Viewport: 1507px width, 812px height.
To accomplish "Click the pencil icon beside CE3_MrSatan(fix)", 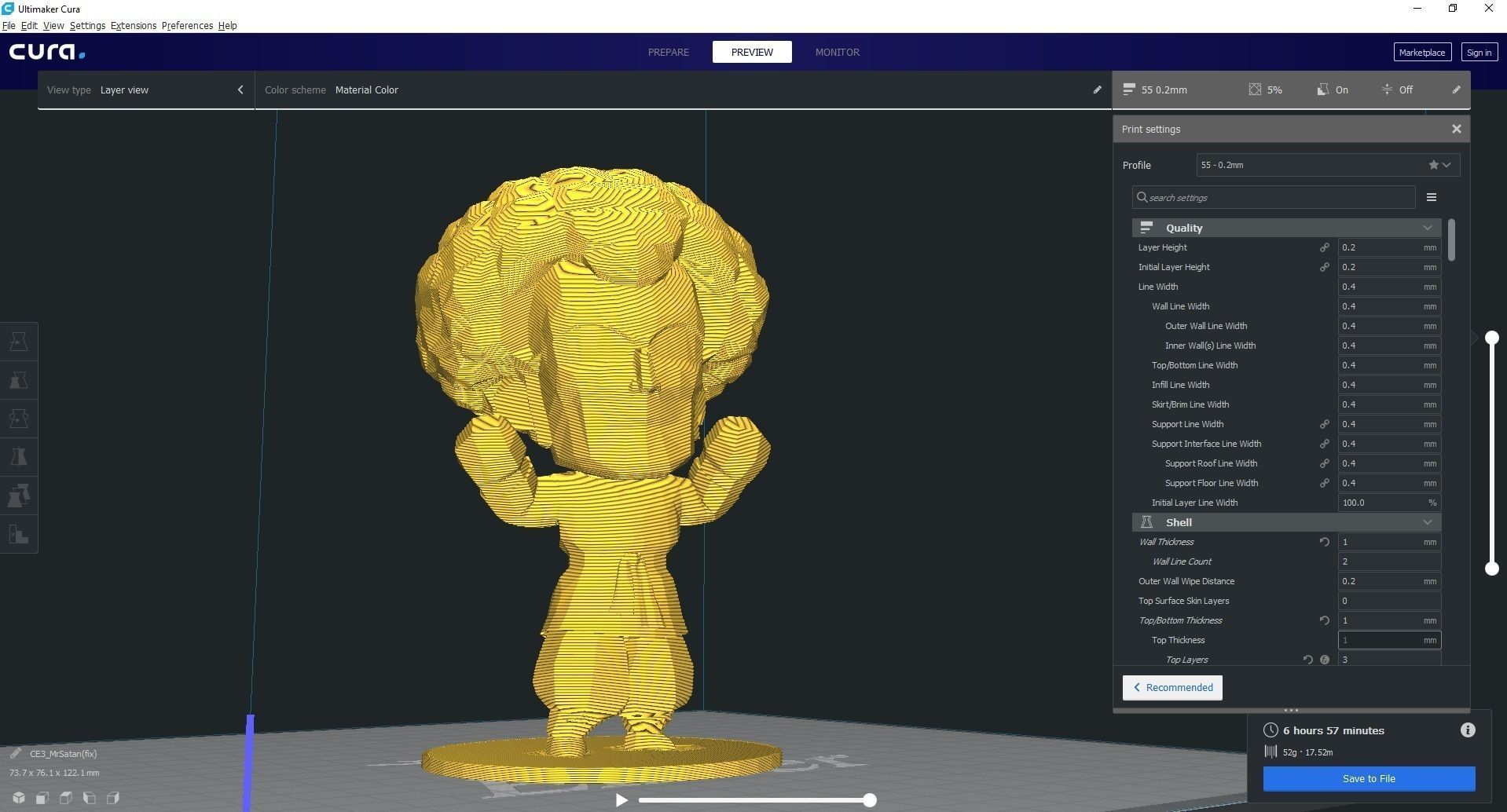I will coord(15,753).
